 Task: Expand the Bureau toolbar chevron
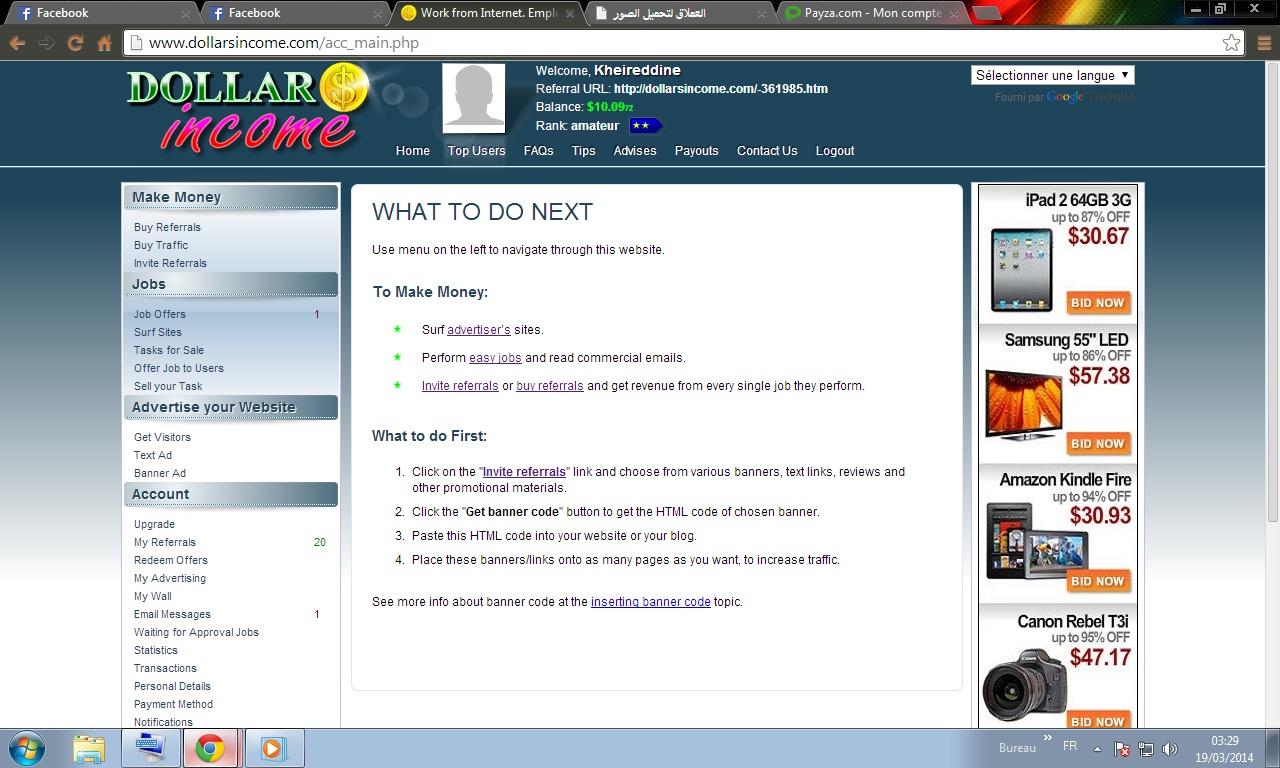1049,739
